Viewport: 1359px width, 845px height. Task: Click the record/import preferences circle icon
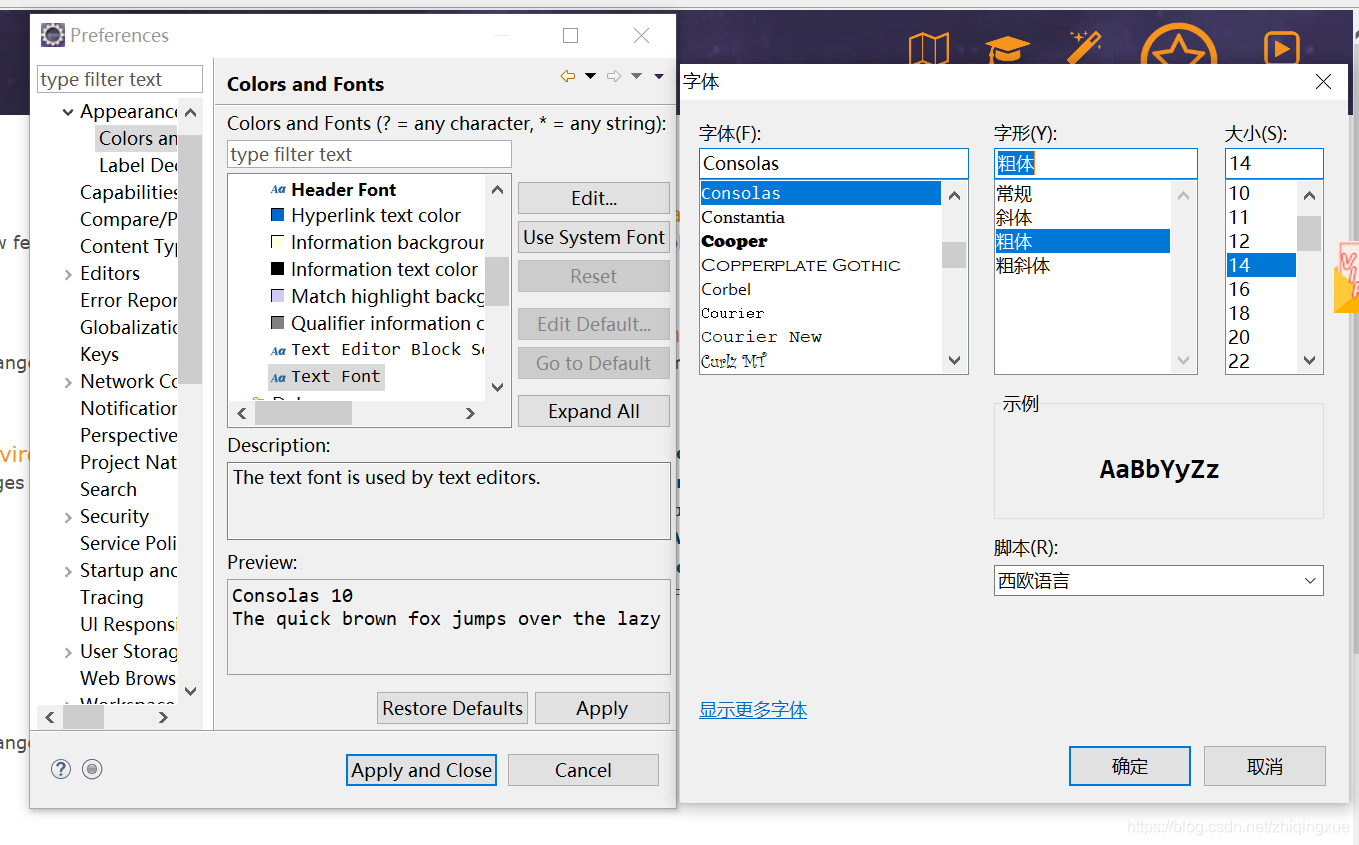pos(93,769)
